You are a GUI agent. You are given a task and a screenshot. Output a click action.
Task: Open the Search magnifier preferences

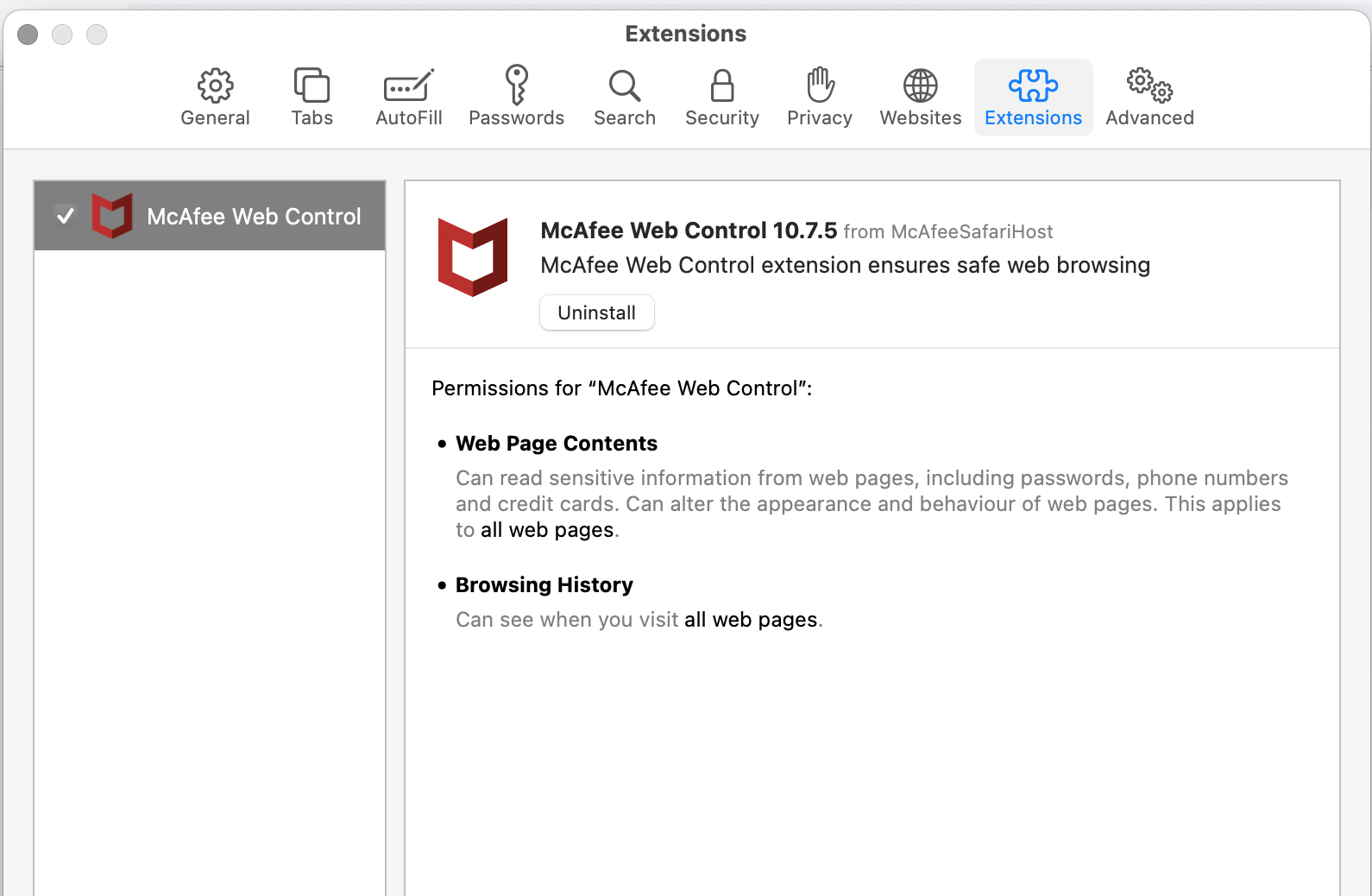(x=625, y=98)
